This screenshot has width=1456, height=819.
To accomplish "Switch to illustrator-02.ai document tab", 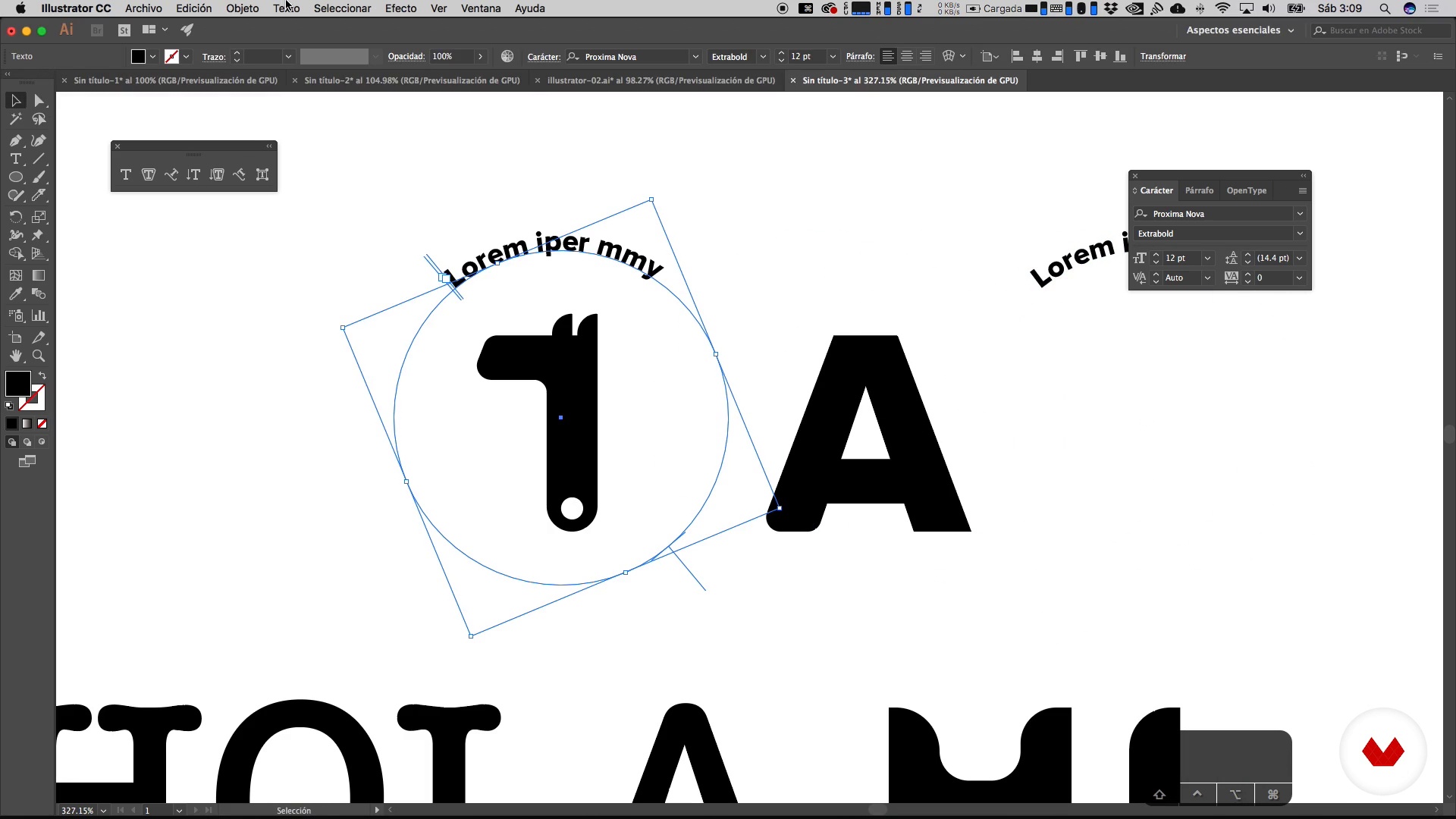I will [661, 80].
